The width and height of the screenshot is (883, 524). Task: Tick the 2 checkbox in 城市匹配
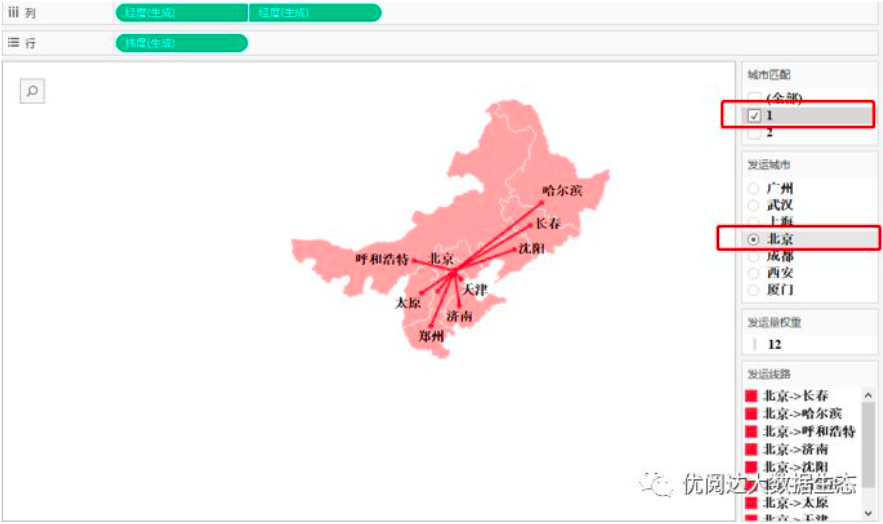(x=755, y=133)
